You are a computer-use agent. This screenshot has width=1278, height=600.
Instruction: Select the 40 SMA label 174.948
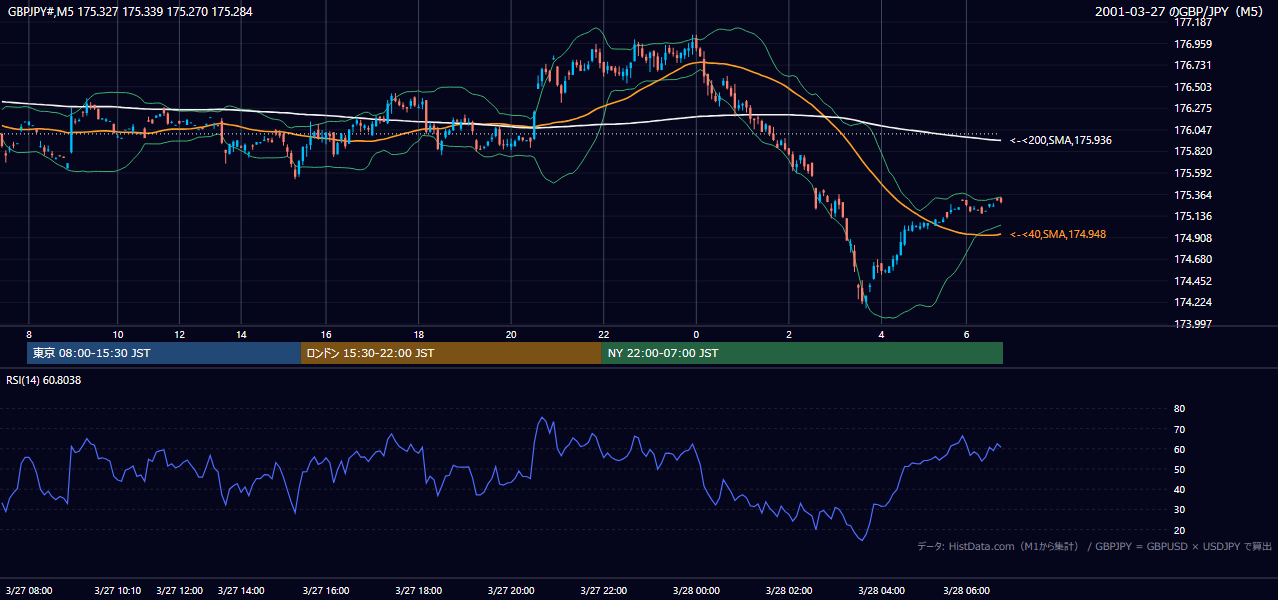pos(1058,234)
